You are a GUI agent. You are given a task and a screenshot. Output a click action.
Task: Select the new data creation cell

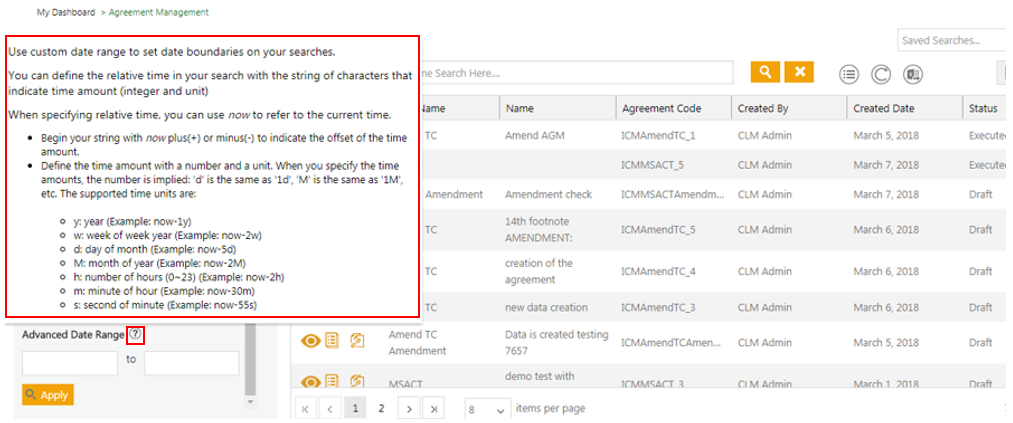pos(547,307)
